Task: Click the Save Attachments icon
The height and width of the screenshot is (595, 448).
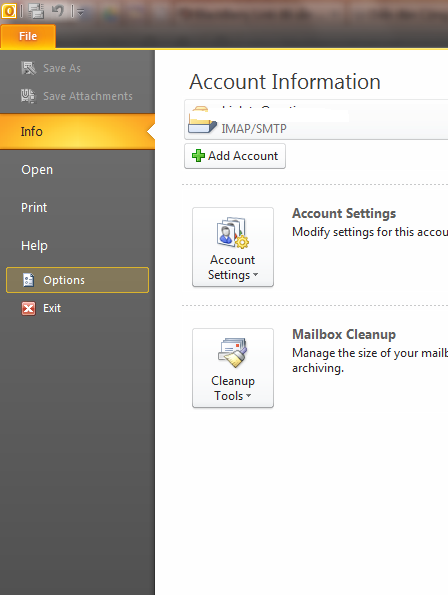Action: pyautogui.click(x=28, y=96)
